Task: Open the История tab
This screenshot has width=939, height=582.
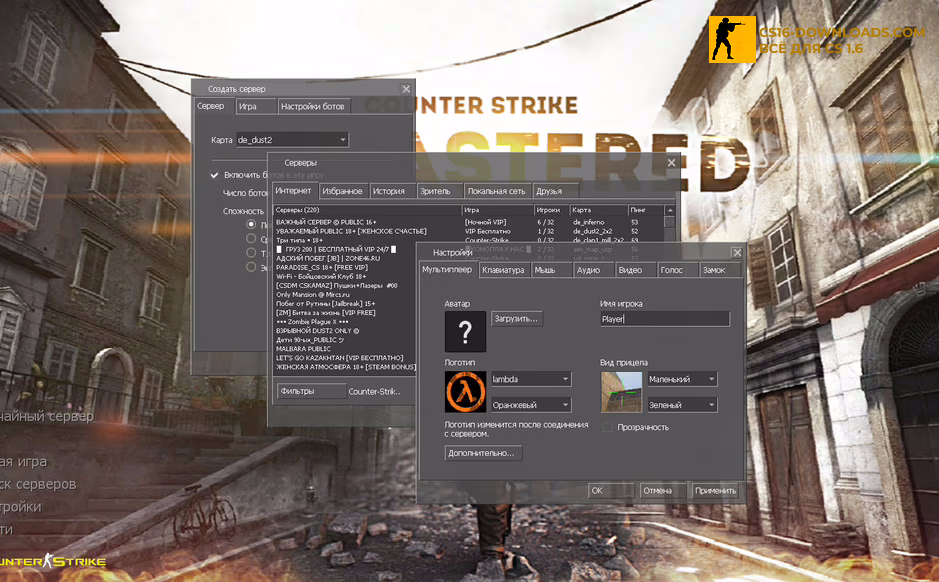Action: tap(391, 191)
